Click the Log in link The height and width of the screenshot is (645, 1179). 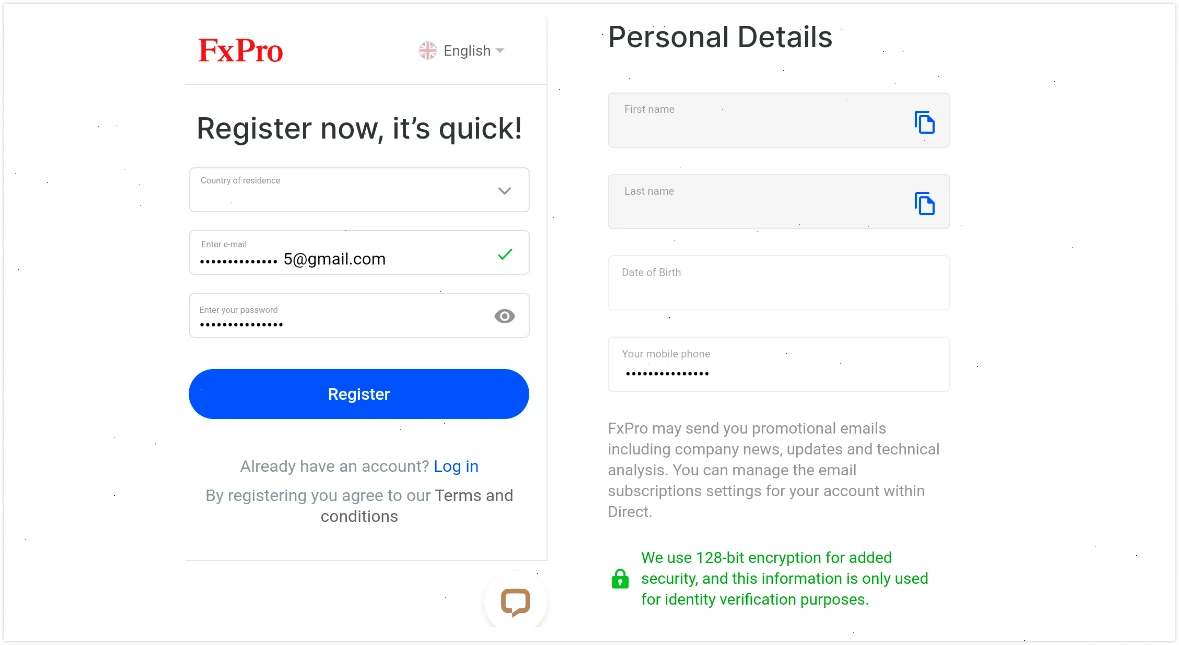(x=456, y=466)
